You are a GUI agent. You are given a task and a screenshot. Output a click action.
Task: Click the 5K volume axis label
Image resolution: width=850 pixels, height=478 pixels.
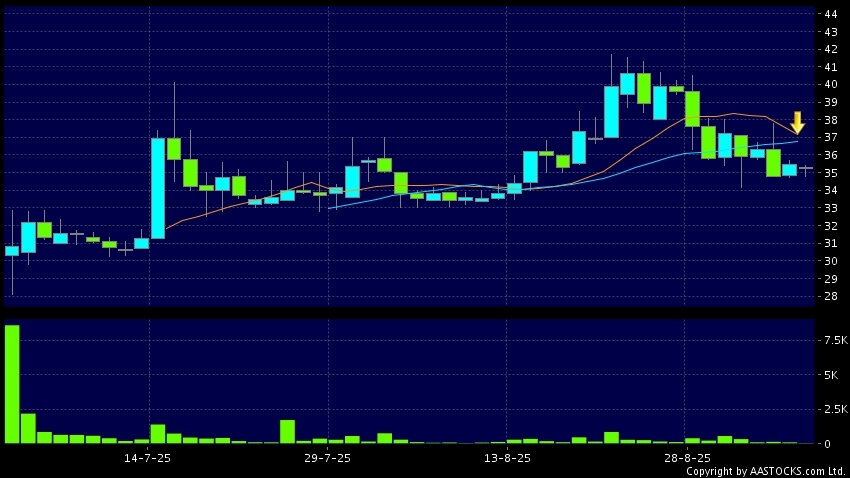pos(831,375)
